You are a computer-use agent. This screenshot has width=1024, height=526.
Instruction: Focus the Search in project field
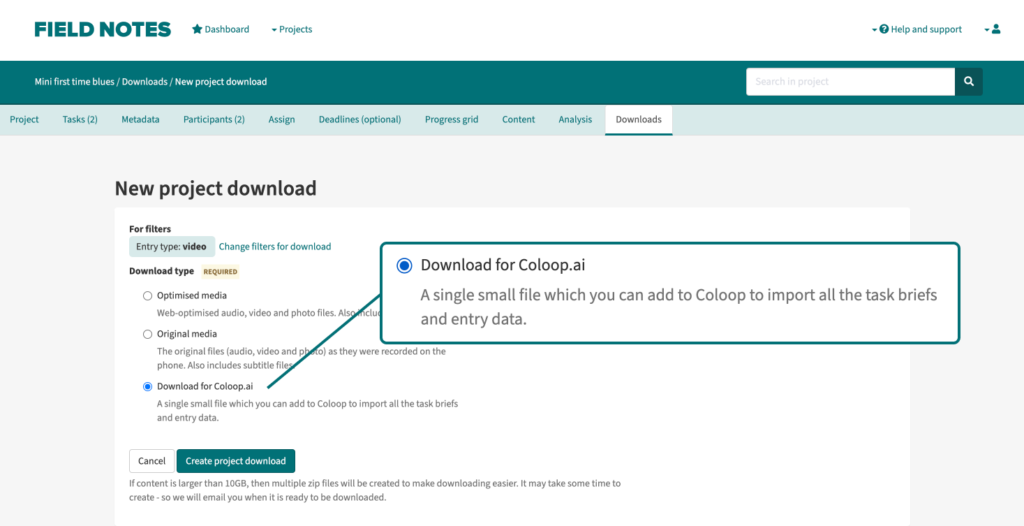850,82
